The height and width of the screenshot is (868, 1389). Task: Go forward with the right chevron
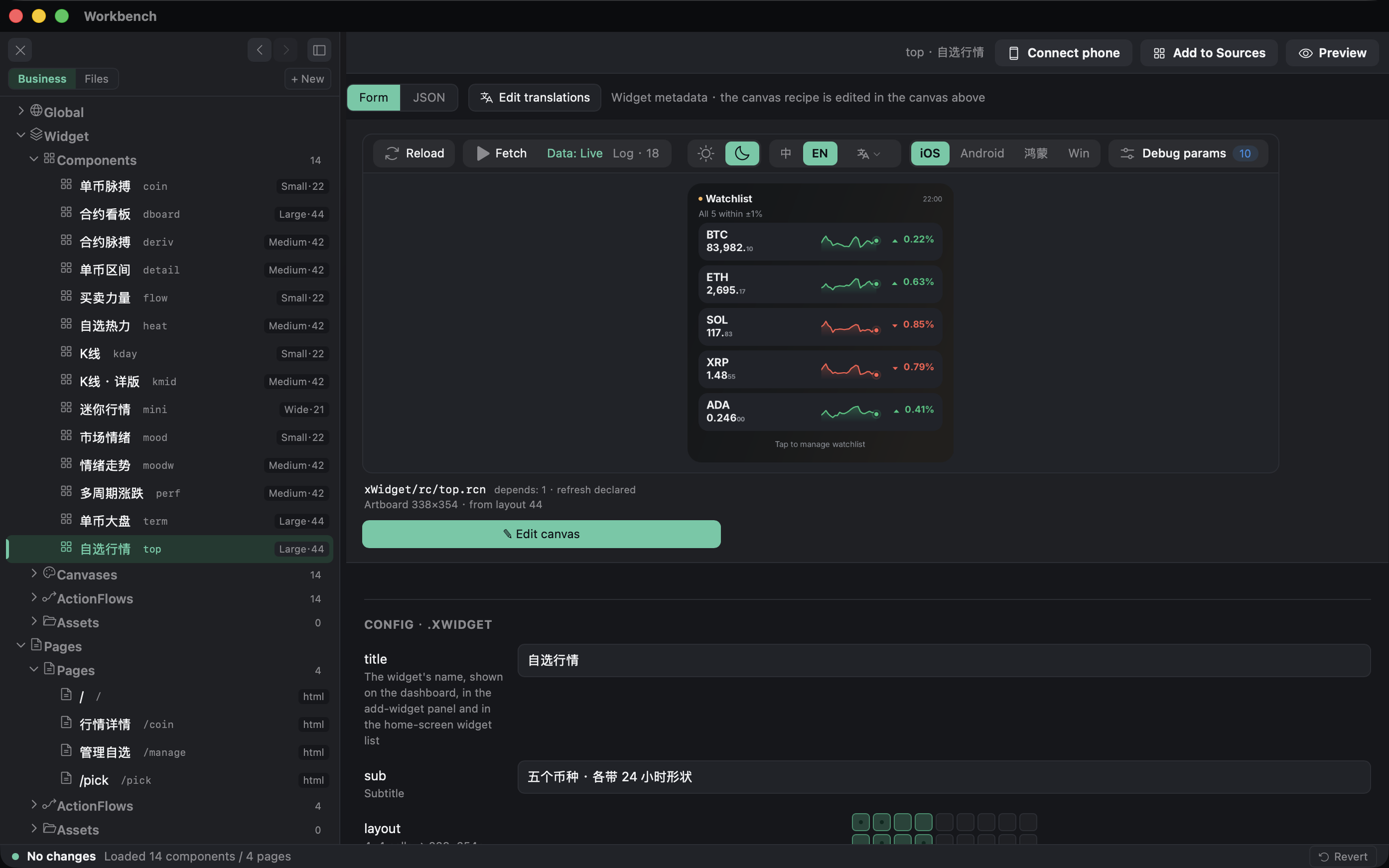pyautogui.click(x=286, y=50)
